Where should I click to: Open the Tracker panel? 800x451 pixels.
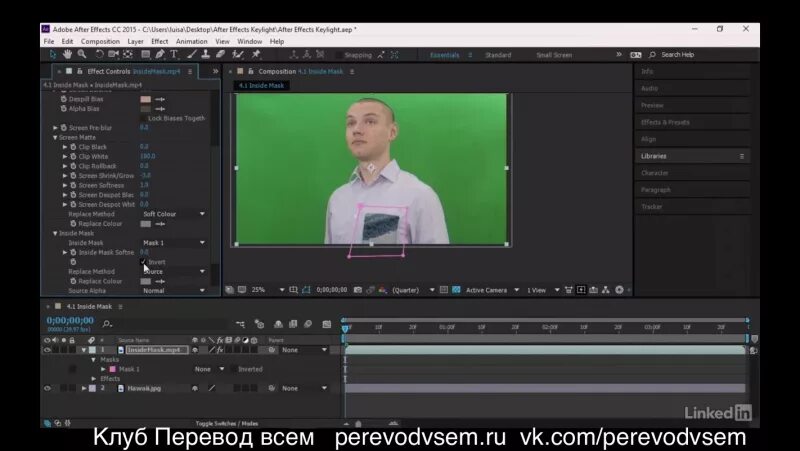pyautogui.click(x=652, y=207)
